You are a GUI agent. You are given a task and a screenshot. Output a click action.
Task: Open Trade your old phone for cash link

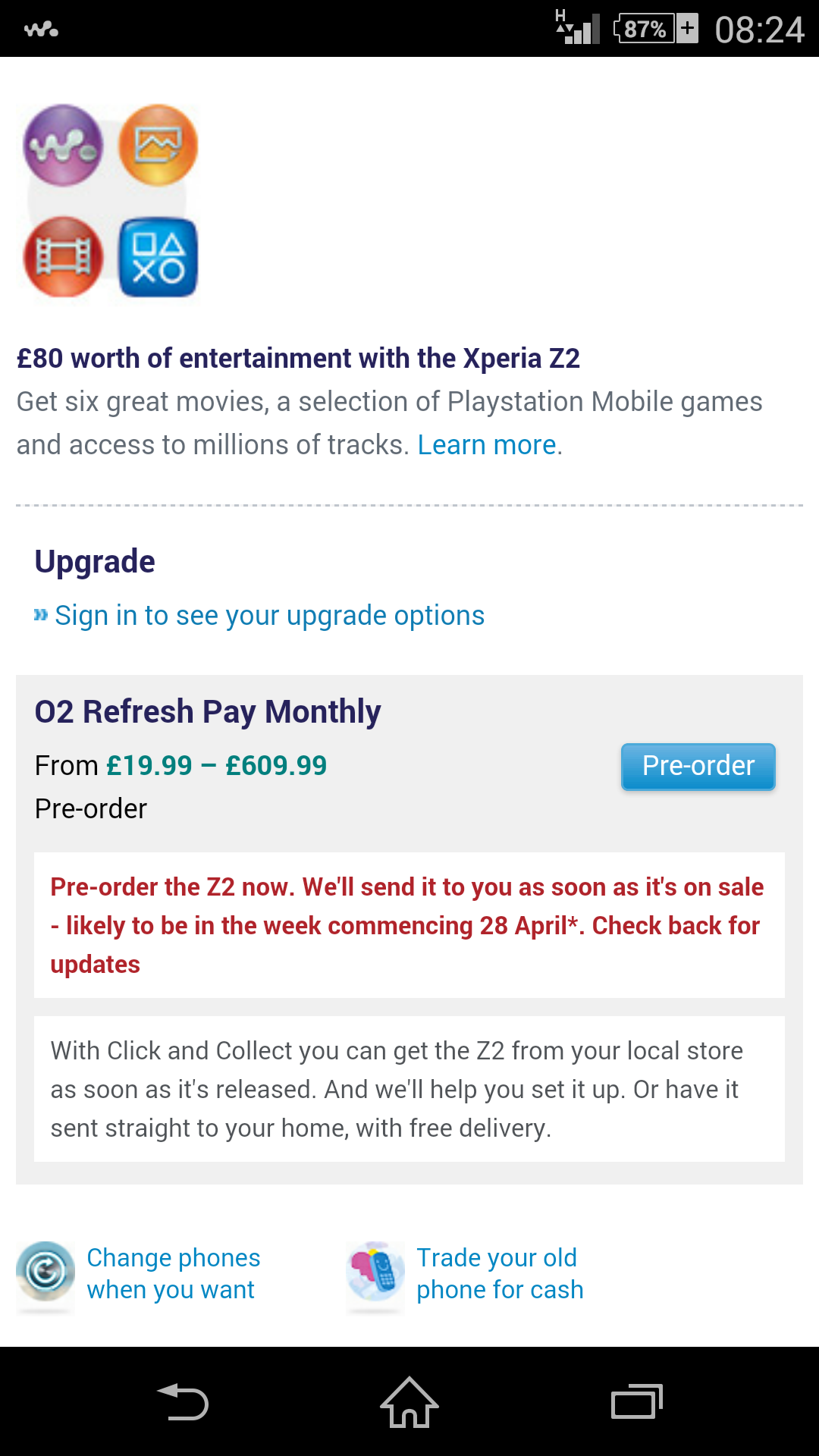pyautogui.click(x=500, y=1274)
